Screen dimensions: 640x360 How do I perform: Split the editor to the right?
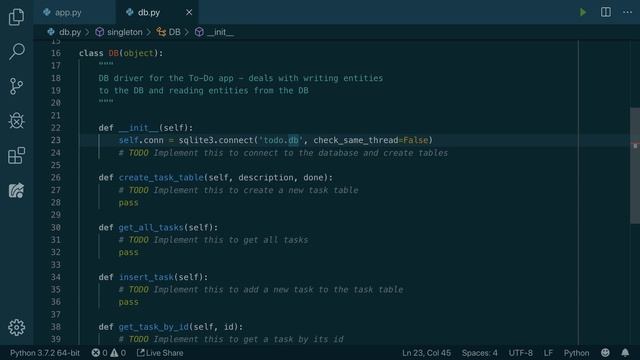[x=606, y=12]
